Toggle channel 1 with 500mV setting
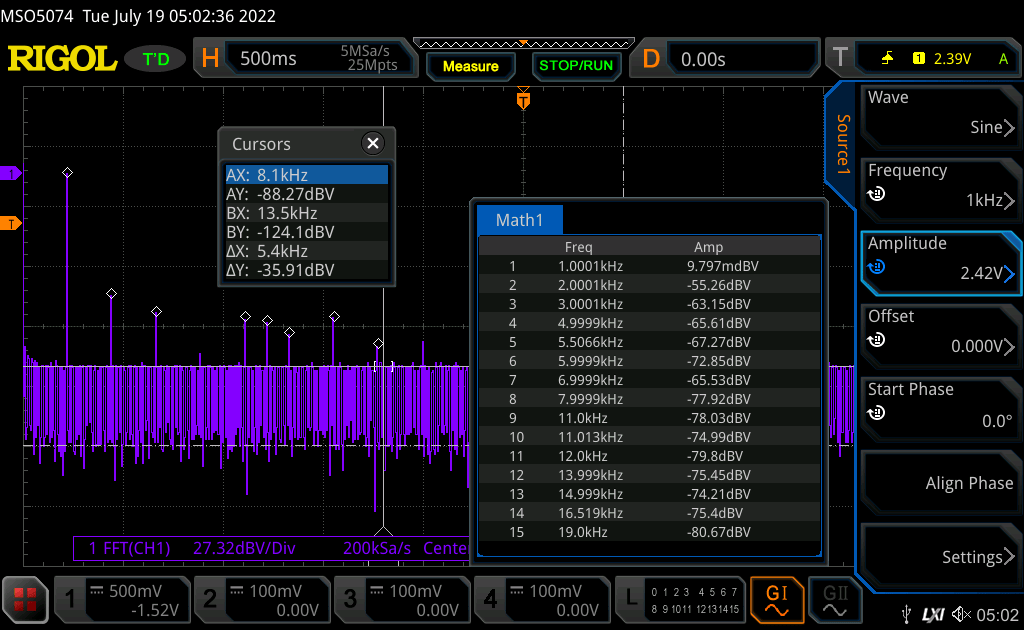Viewport: 1024px width, 630px height. 123,599
